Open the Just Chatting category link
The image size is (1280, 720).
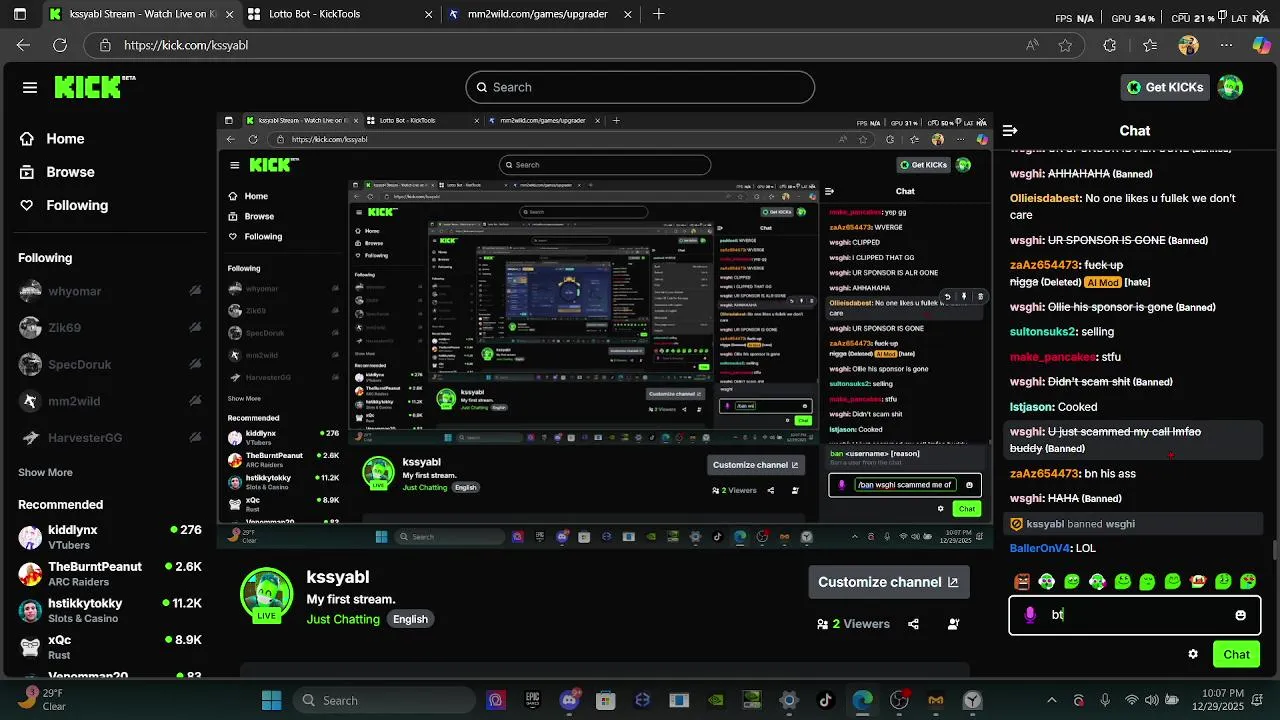point(343,619)
